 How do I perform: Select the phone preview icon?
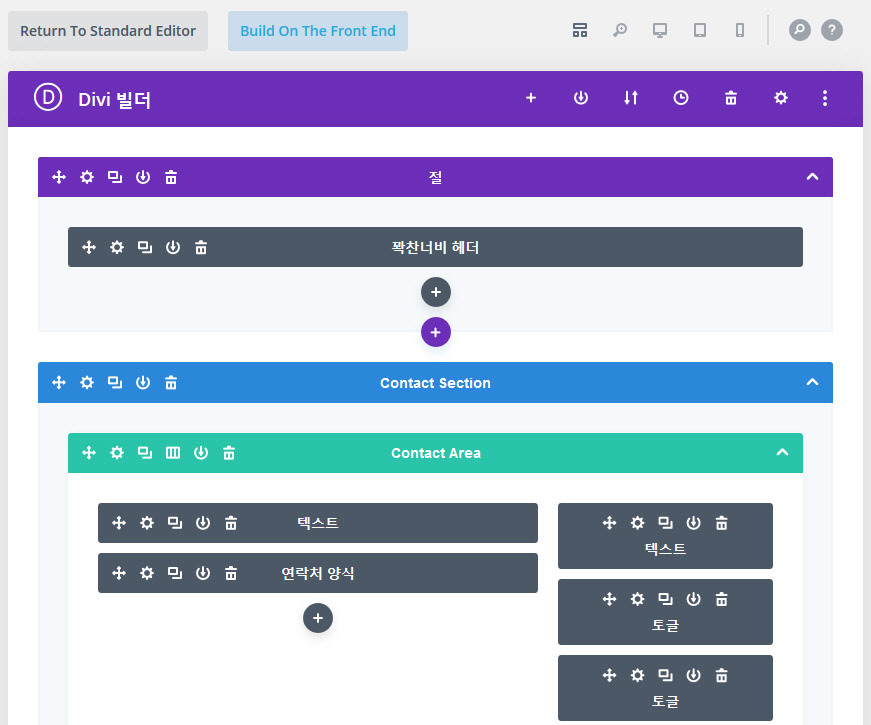pos(739,30)
